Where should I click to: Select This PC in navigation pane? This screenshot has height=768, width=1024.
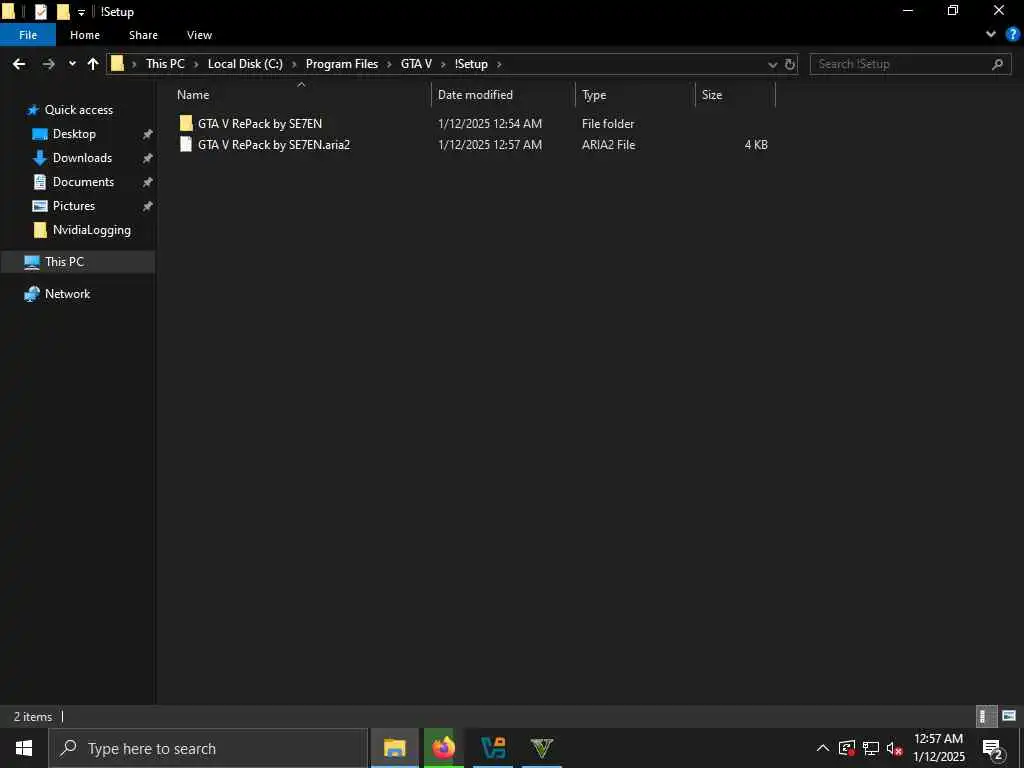click(64, 262)
